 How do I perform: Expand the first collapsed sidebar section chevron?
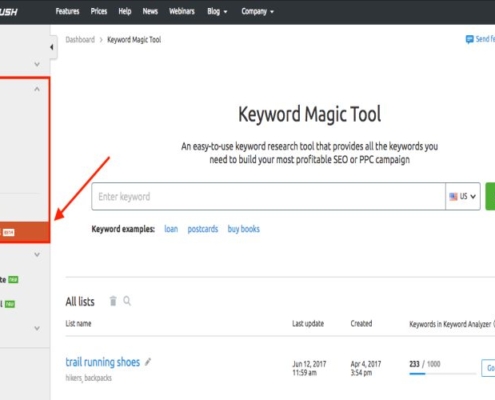(x=37, y=64)
